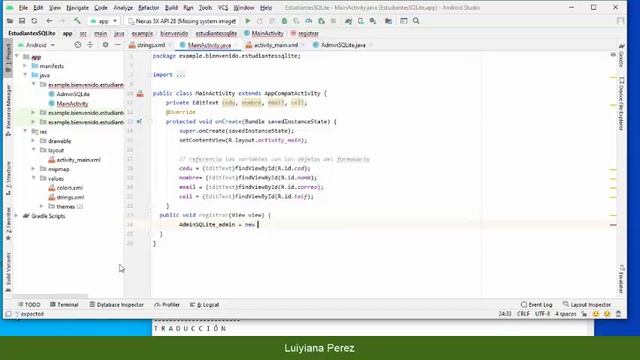Click the Select Opened File target icon
This screenshot has width=640, height=360.
point(78,45)
